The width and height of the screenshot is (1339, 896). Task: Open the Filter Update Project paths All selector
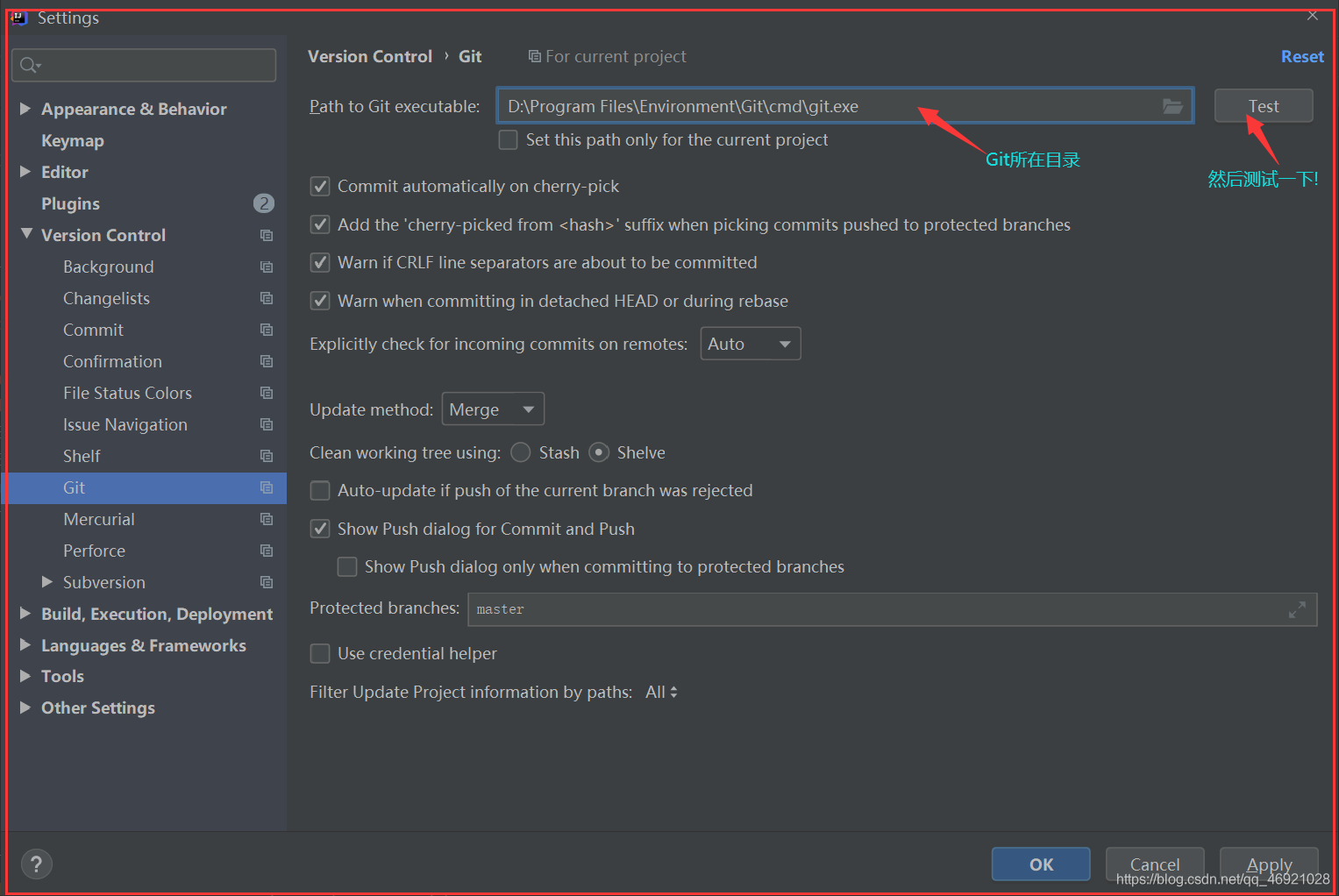click(x=661, y=692)
